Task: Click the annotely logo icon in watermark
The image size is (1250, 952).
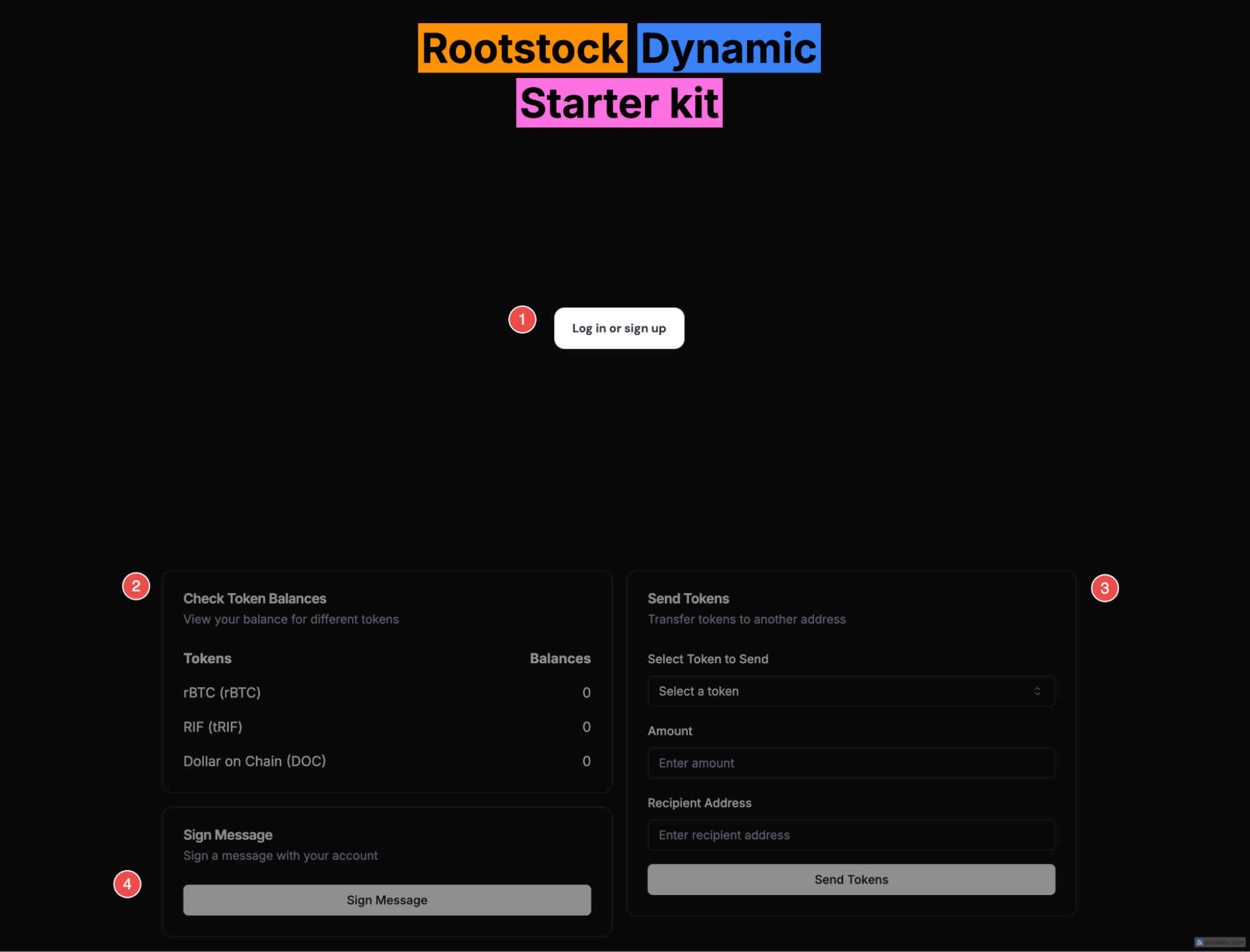Action: 1201,943
